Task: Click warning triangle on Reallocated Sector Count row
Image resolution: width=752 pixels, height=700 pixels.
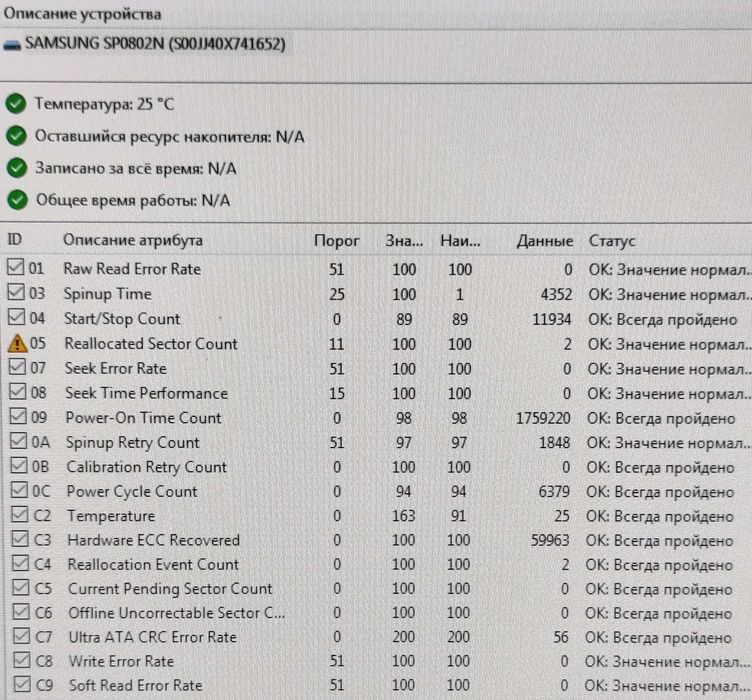Action: [x=17, y=343]
